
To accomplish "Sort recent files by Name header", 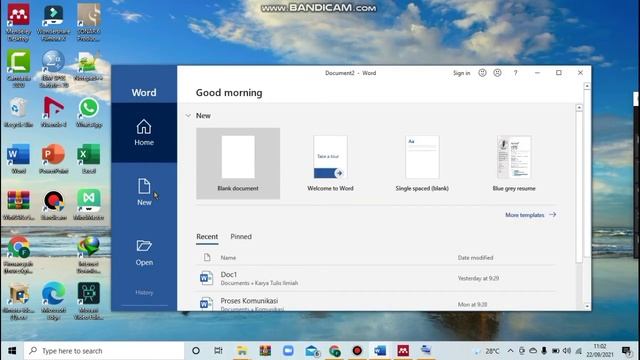I will point(228,258).
